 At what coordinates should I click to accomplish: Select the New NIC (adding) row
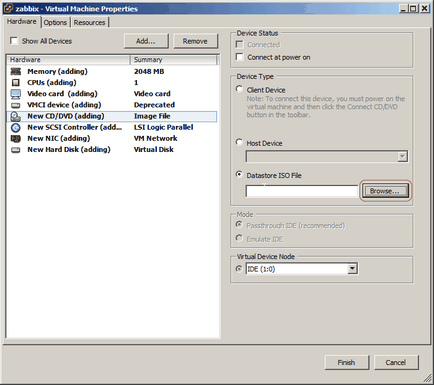pos(112,138)
